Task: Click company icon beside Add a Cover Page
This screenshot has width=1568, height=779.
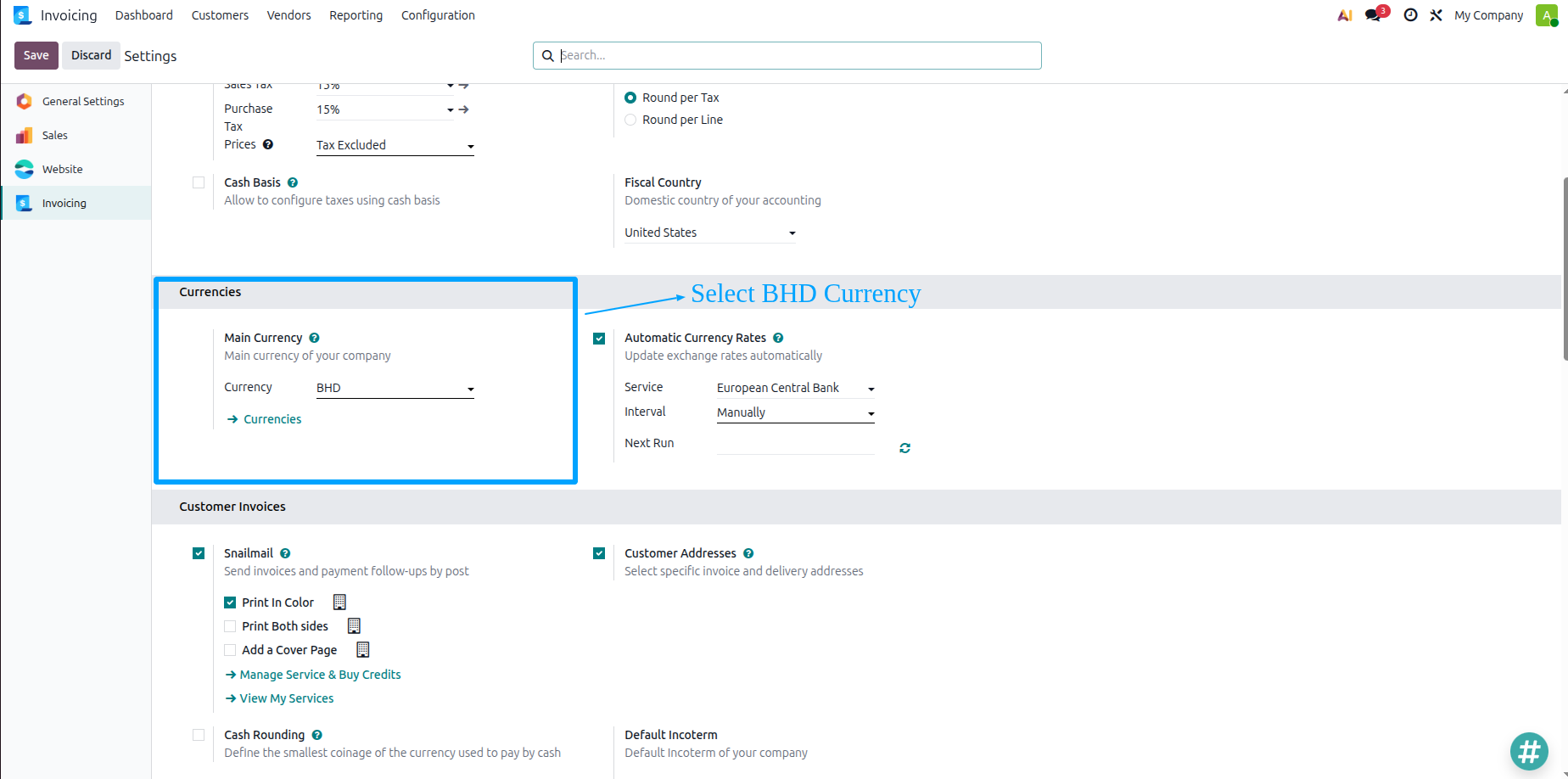Action: (x=362, y=650)
